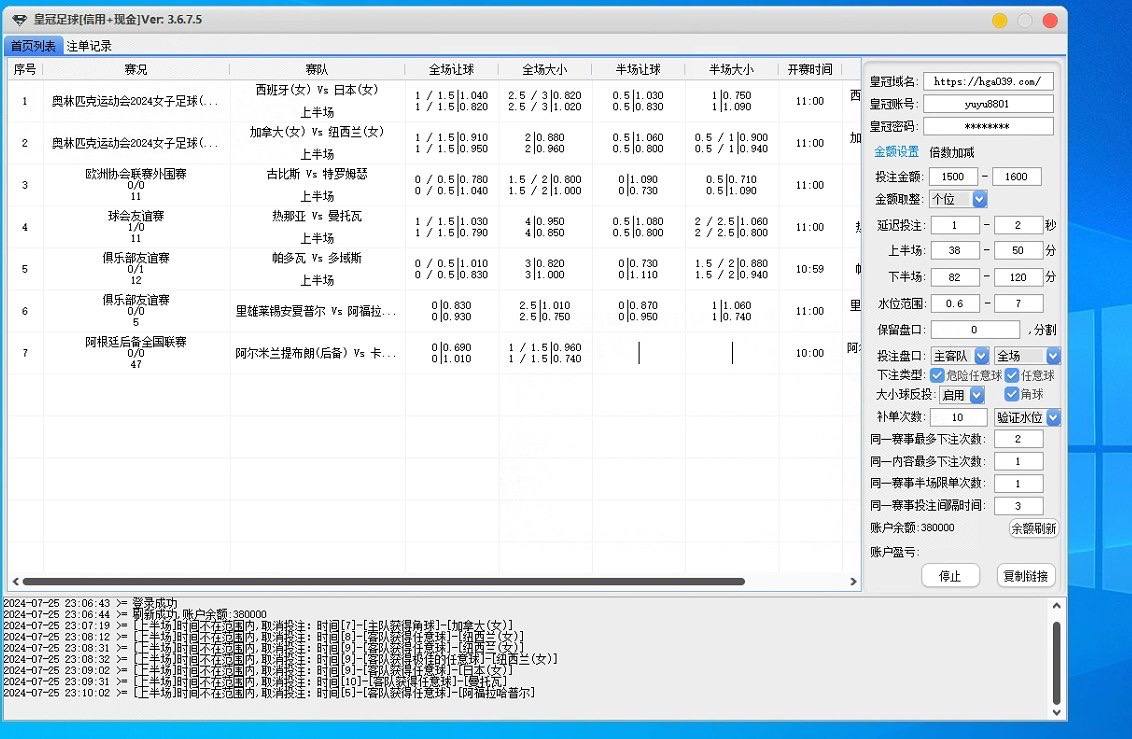Open the 主客队 dropdown for 投注盘口
This screenshot has width=1132, height=739.
tap(959, 356)
